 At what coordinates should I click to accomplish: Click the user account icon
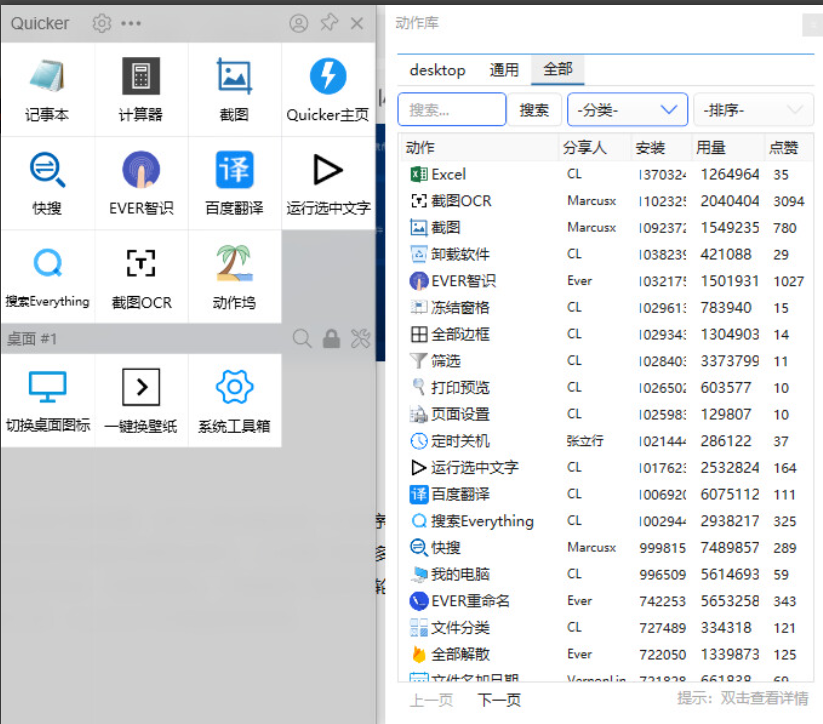pyautogui.click(x=299, y=23)
